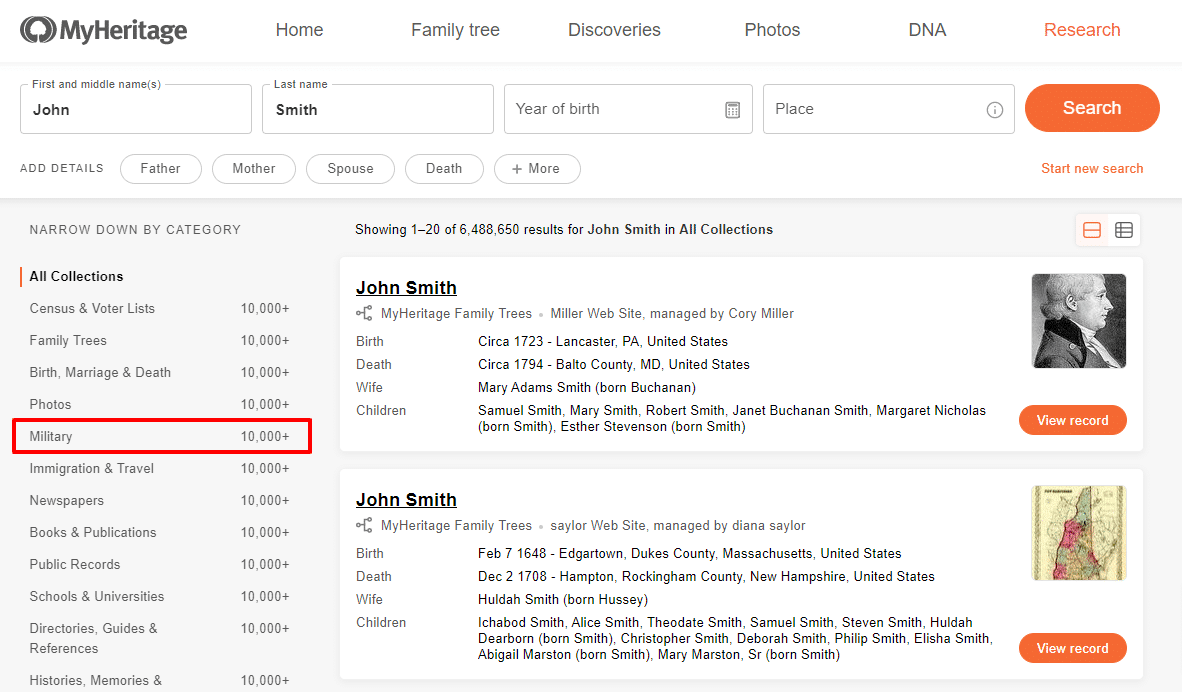Click Circa 1723 - Lancaster birth text

coord(603,341)
